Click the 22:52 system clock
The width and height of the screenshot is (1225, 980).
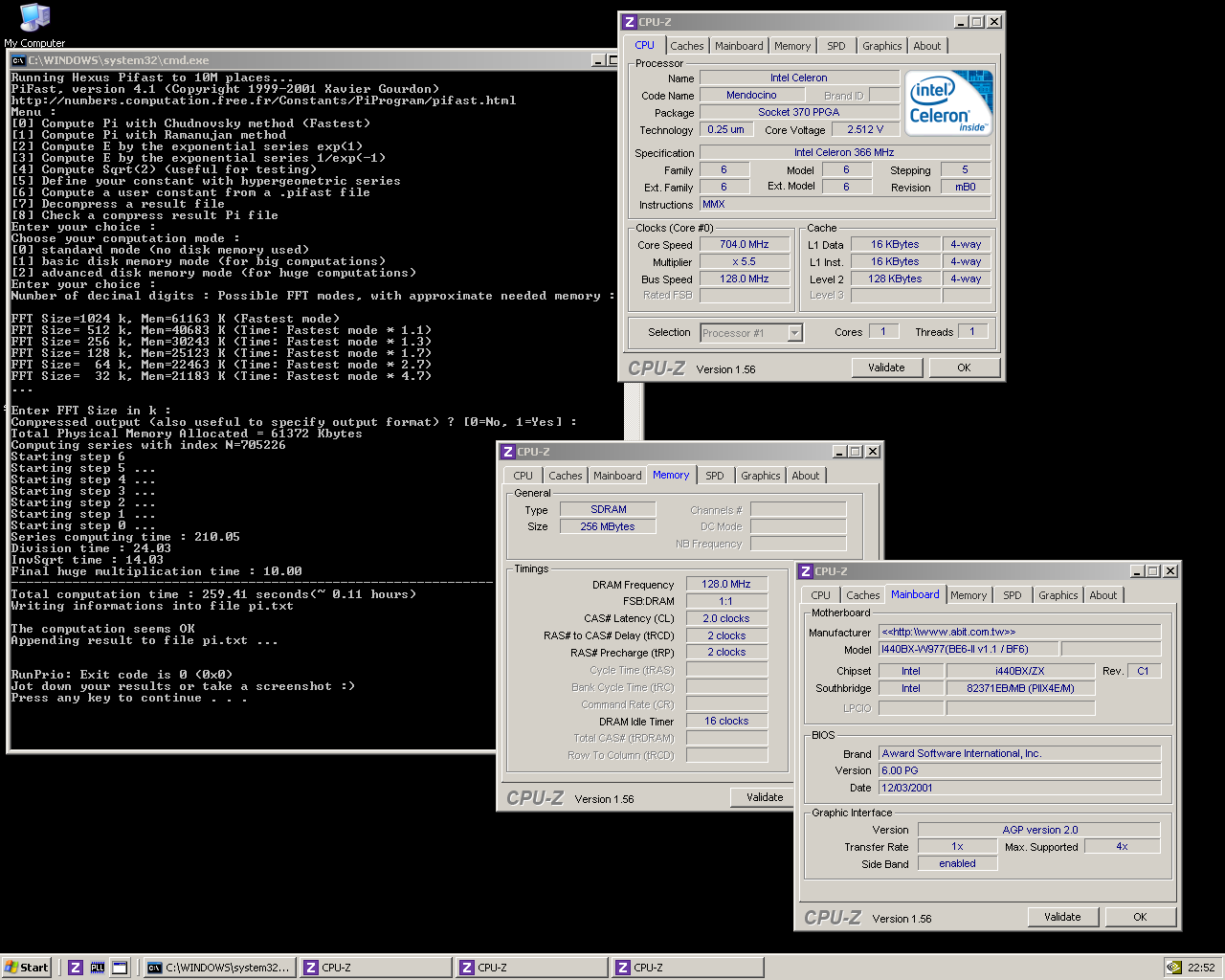click(1201, 968)
